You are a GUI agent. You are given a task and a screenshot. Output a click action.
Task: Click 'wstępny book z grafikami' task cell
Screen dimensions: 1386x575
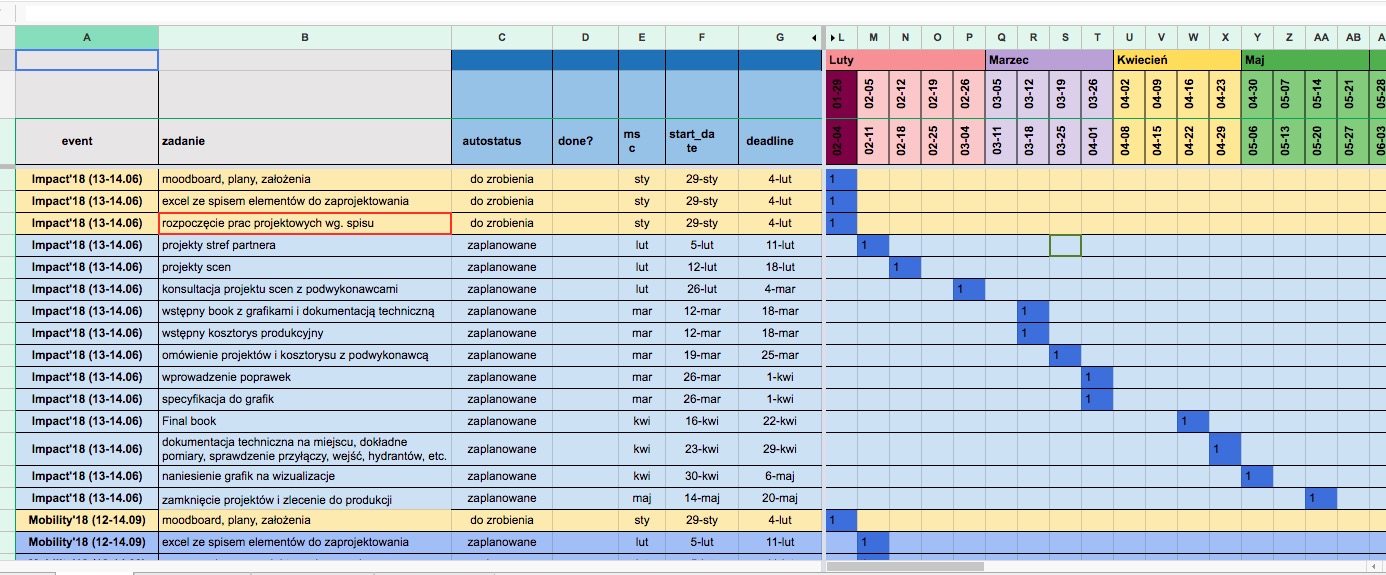click(x=305, y=311)
